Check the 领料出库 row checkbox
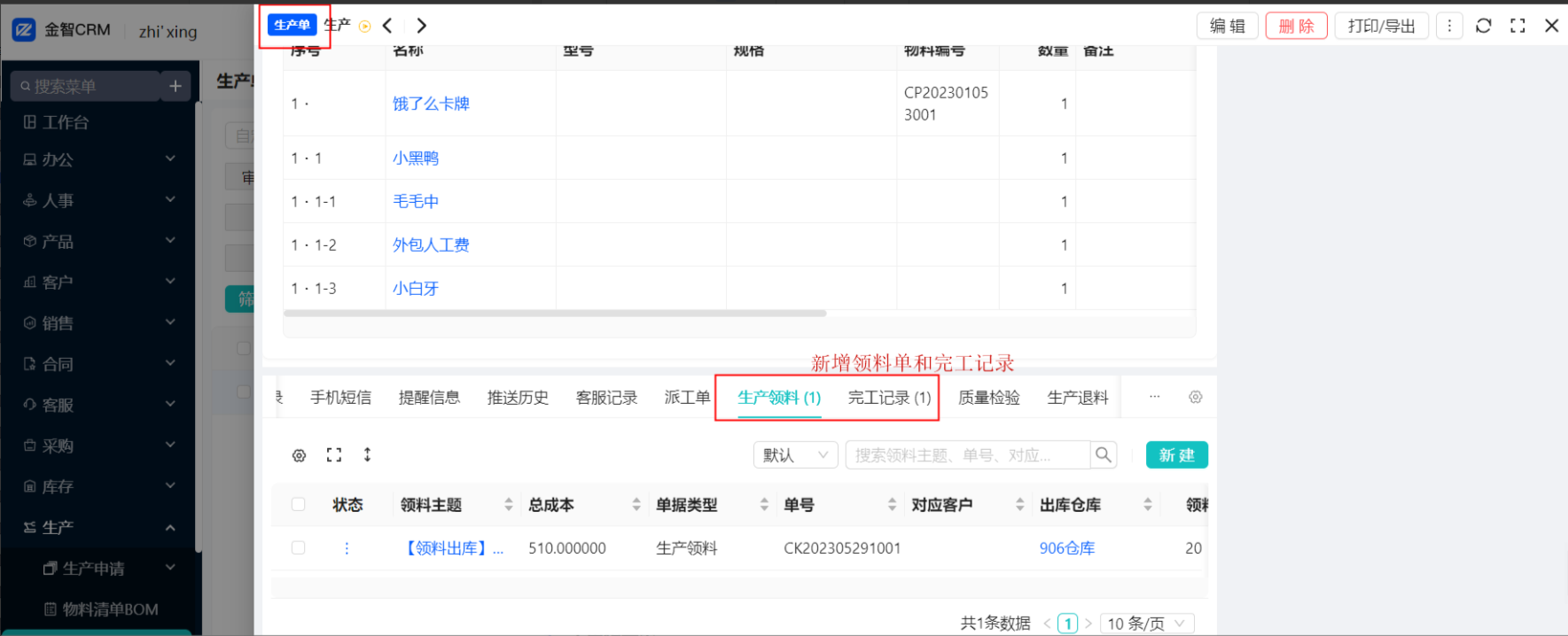1568x636 pixels. click(x=298, y=547)
